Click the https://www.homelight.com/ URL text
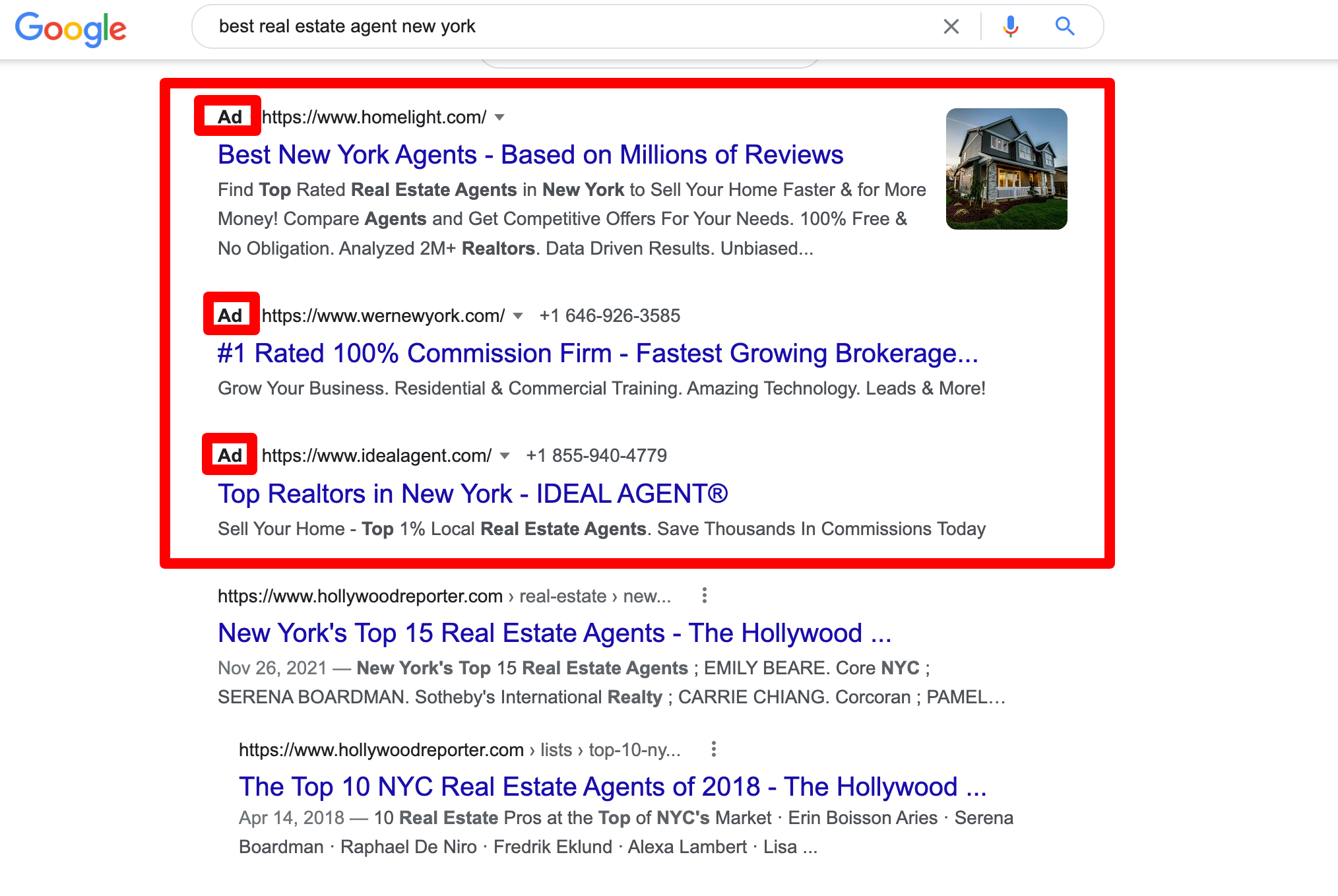Viewport: 1338px width, 896px height. point(374,117)
